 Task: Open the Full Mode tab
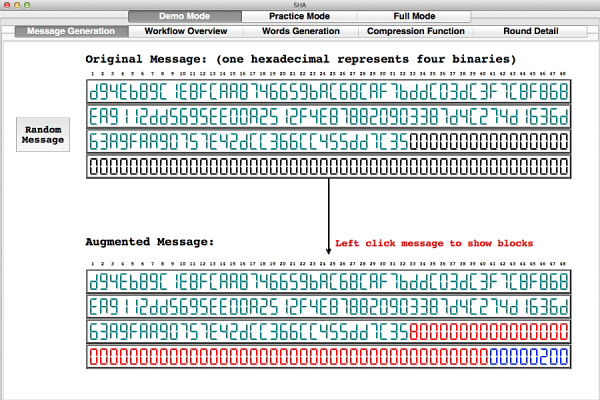pyautogui.click(x=415, y=17)
